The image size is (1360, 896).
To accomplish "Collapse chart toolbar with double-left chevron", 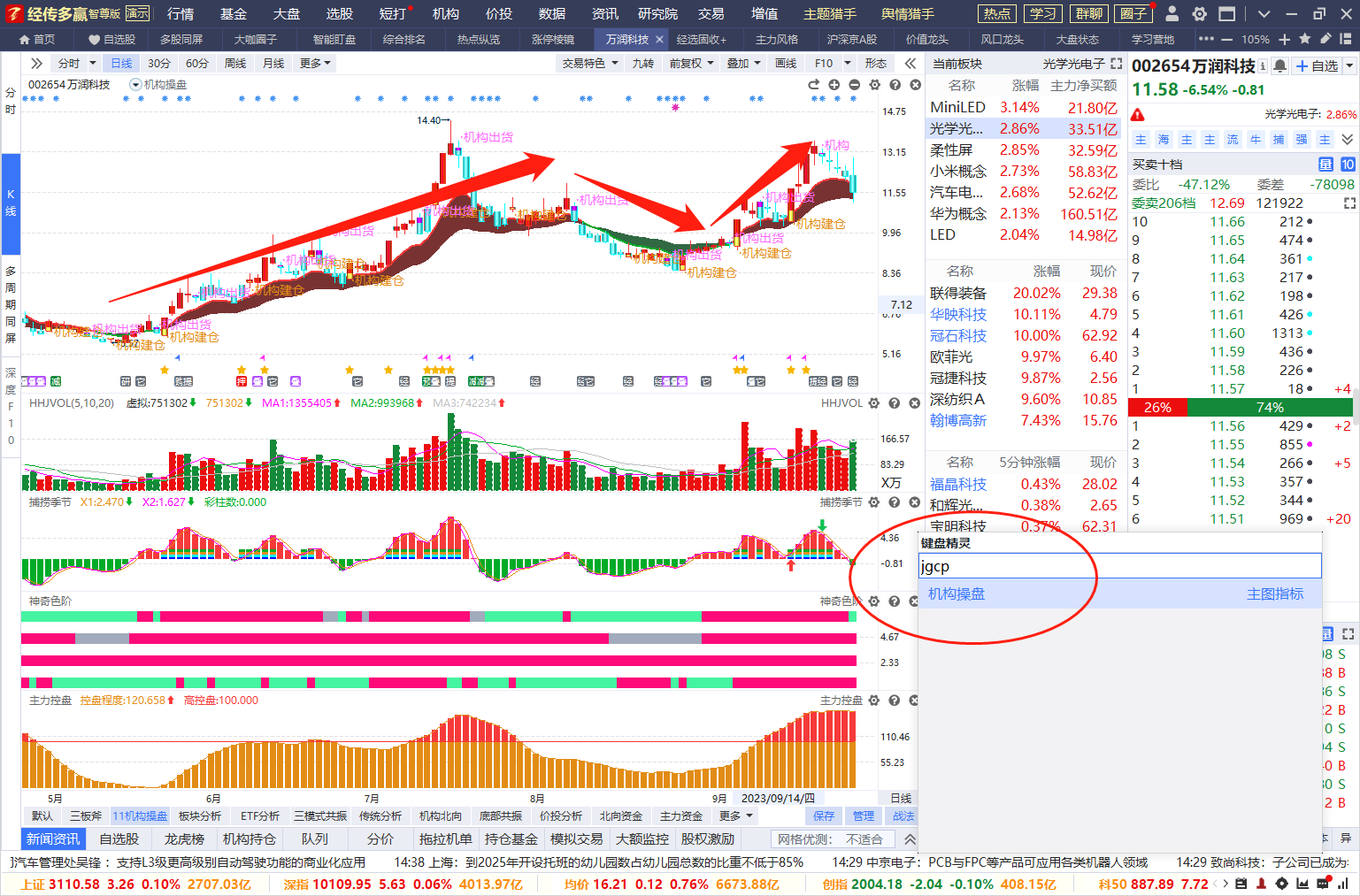I will 911,64.
